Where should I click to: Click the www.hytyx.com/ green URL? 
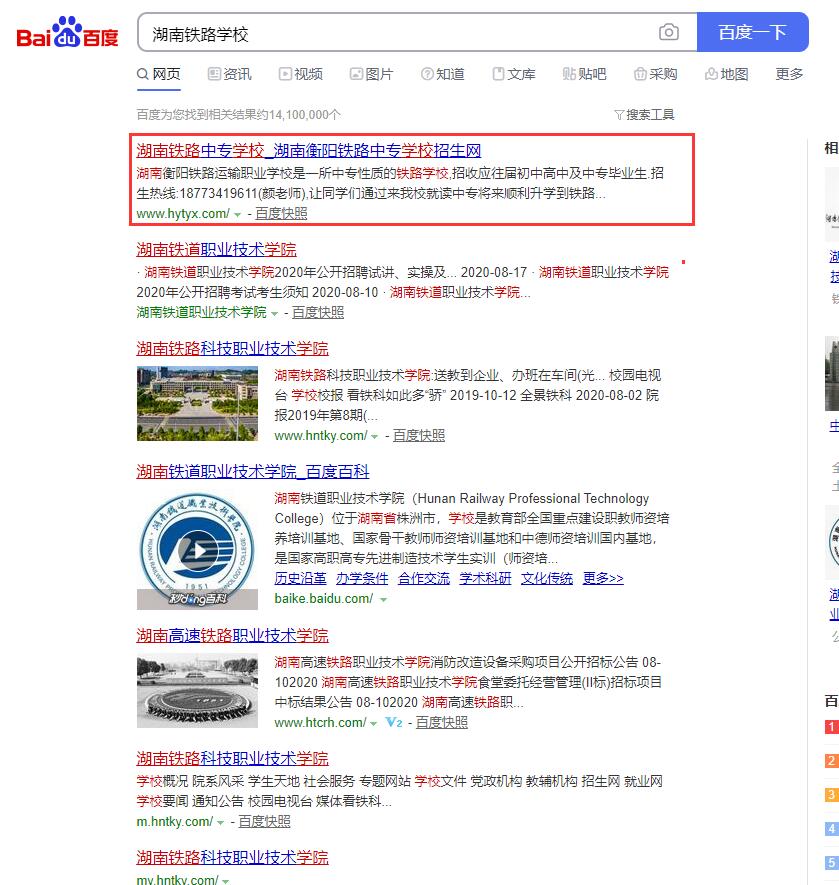click(183, 214)
